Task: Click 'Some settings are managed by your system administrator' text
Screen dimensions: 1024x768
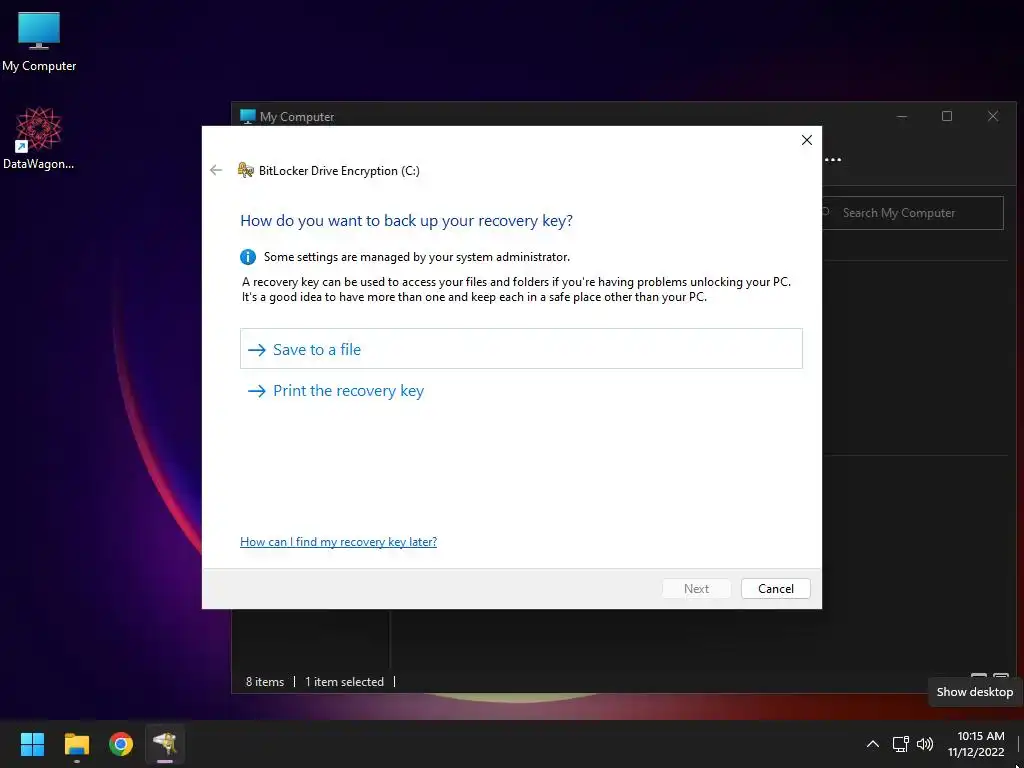Action: tap(417, 257)
